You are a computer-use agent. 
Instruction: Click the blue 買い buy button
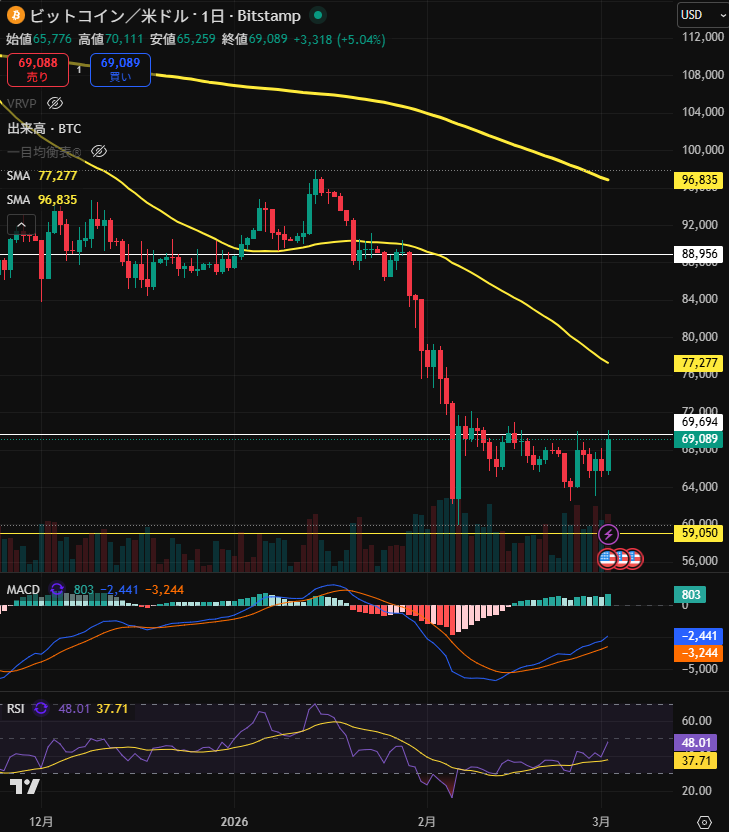coord(120,69)
